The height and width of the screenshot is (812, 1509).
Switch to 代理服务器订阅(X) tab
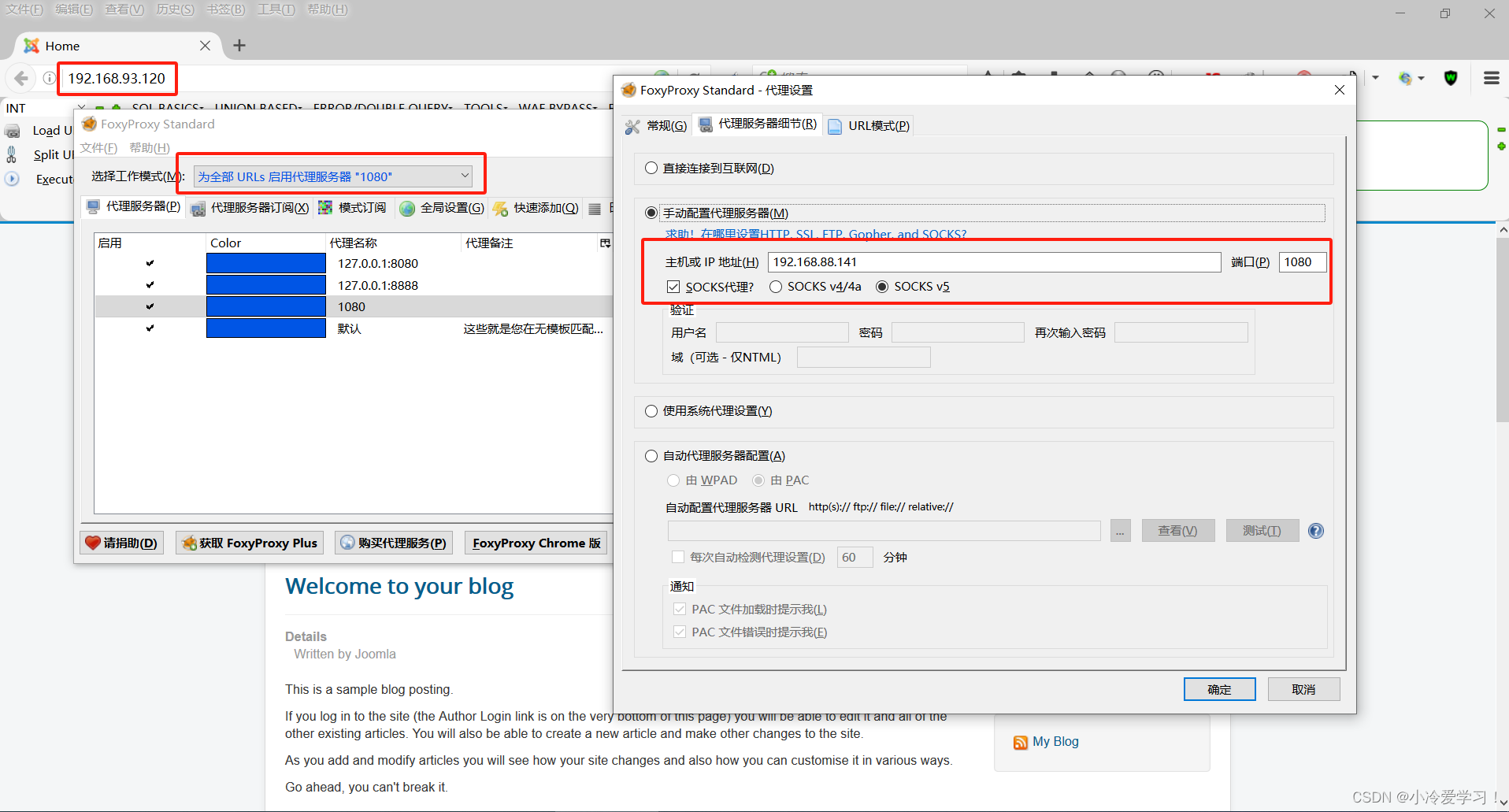[x=250, y=208]
